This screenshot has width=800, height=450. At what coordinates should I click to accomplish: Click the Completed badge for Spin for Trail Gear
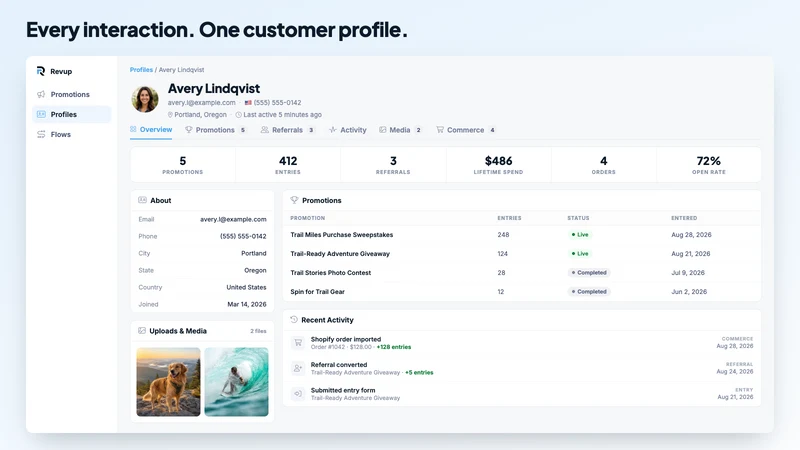589,292
